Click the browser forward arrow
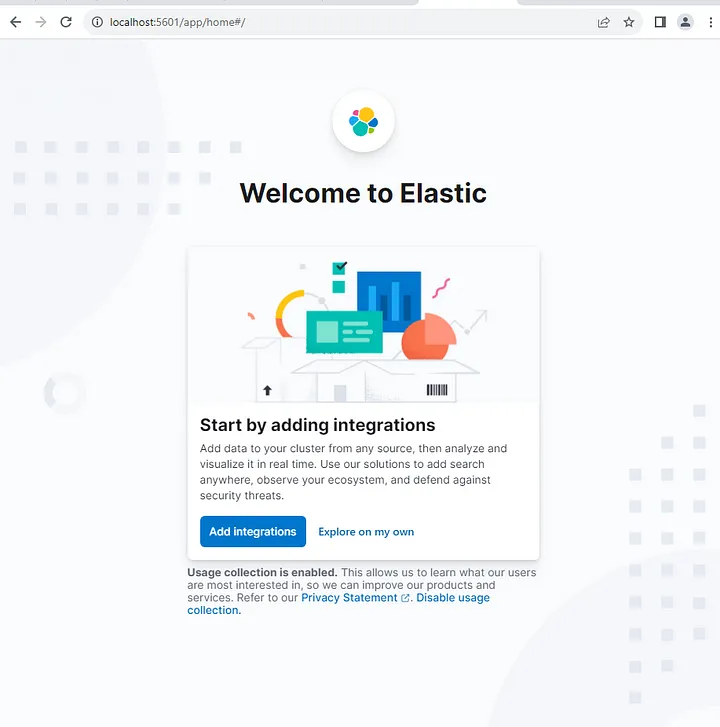 tap(41, 22)
